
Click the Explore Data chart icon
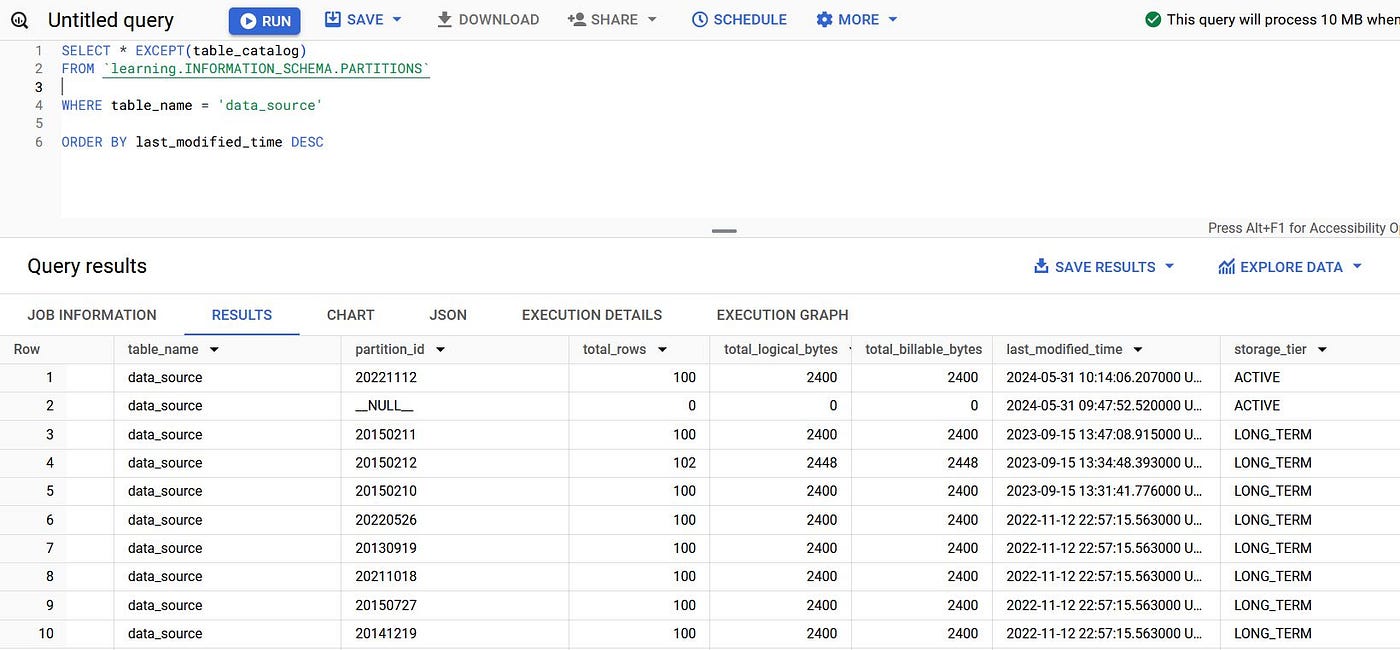pos(1227,266)
